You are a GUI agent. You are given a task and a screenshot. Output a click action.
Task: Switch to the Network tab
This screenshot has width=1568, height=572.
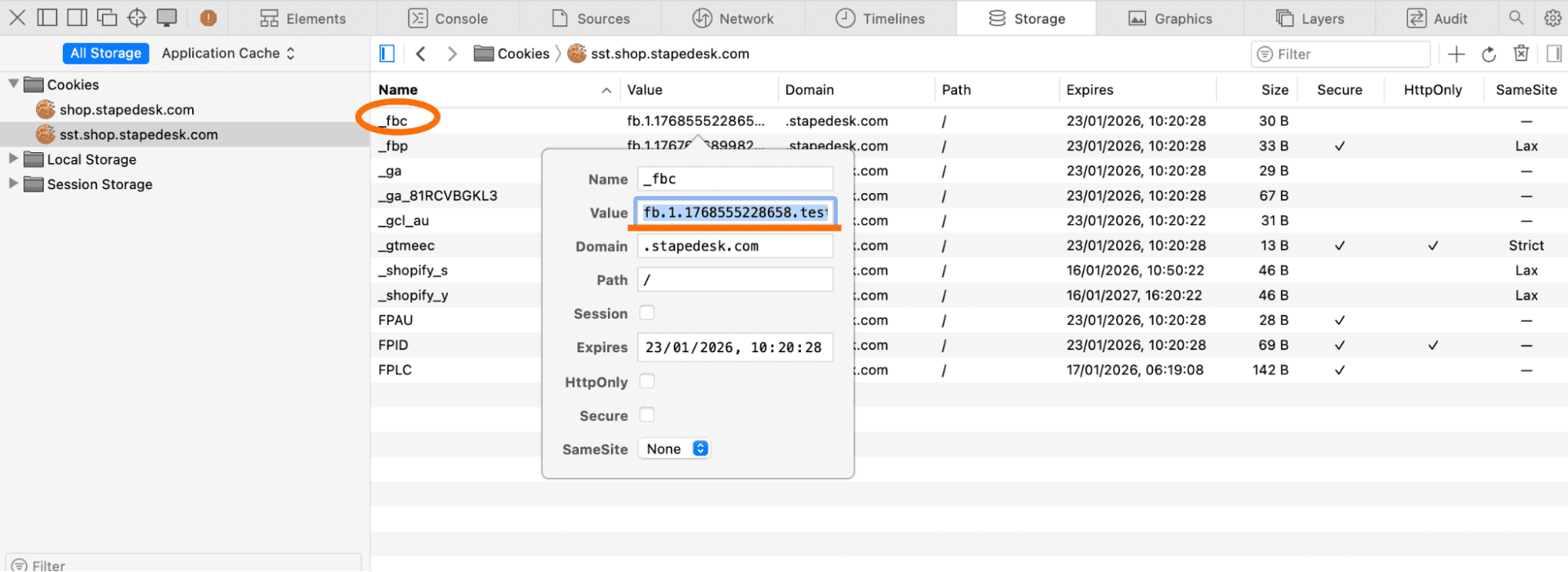[733, 18]
